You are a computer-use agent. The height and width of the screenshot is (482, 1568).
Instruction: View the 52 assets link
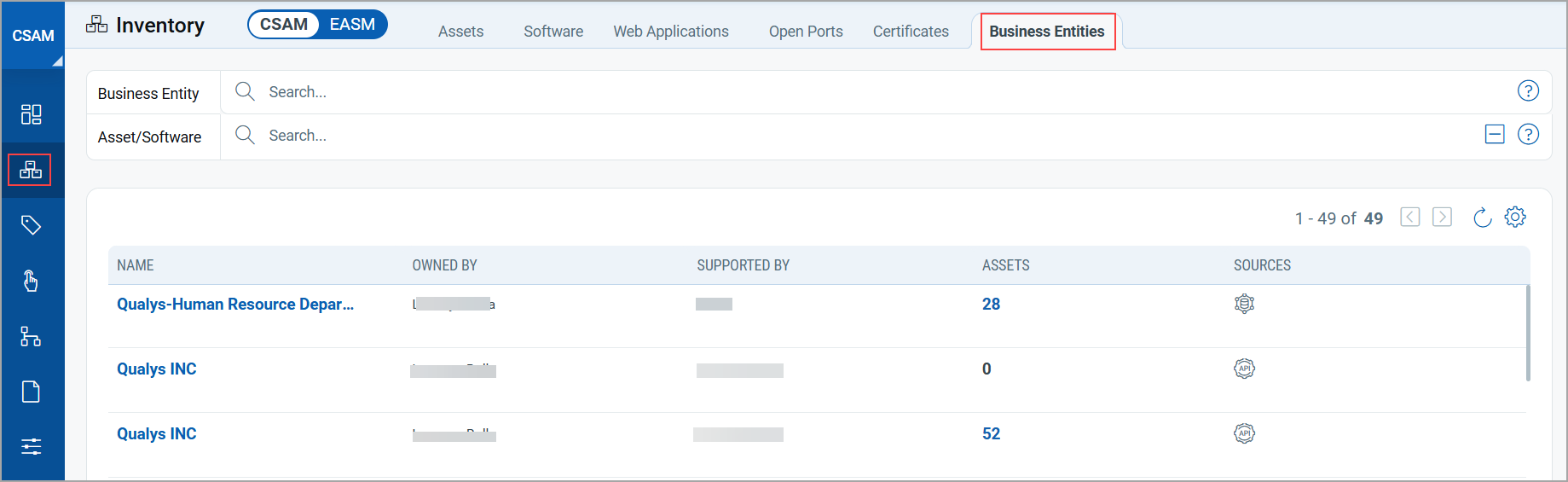tap(991, 434)
